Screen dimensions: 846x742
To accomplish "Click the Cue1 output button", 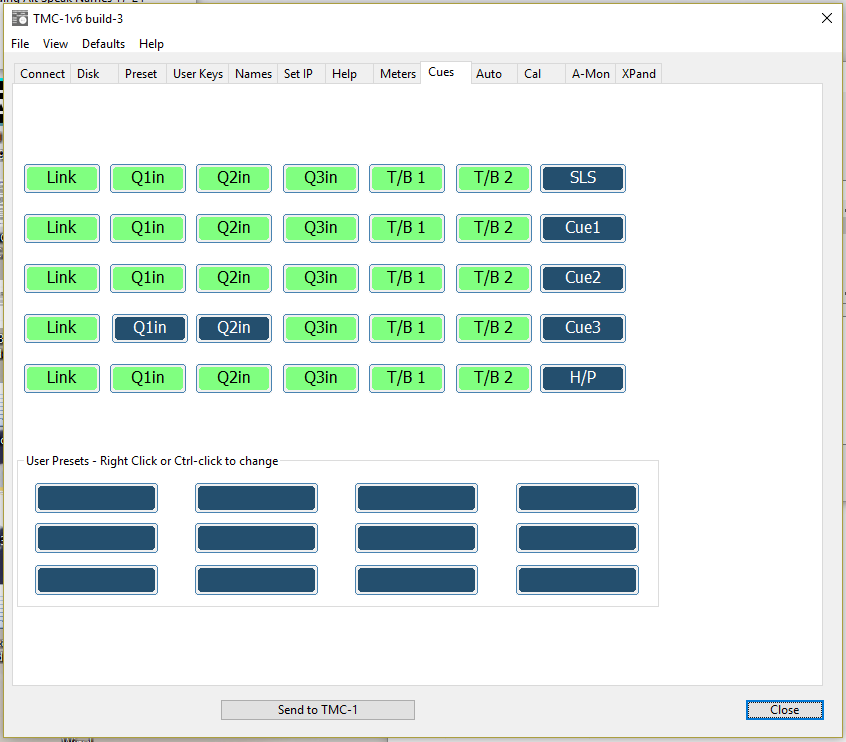I will 583,228.
